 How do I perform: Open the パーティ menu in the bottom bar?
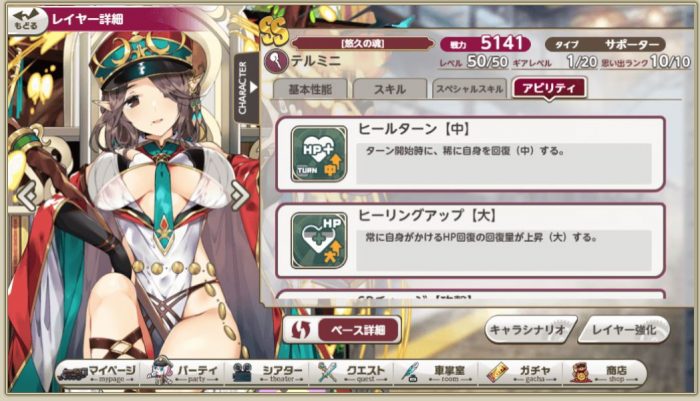click(x=184, y=372)
